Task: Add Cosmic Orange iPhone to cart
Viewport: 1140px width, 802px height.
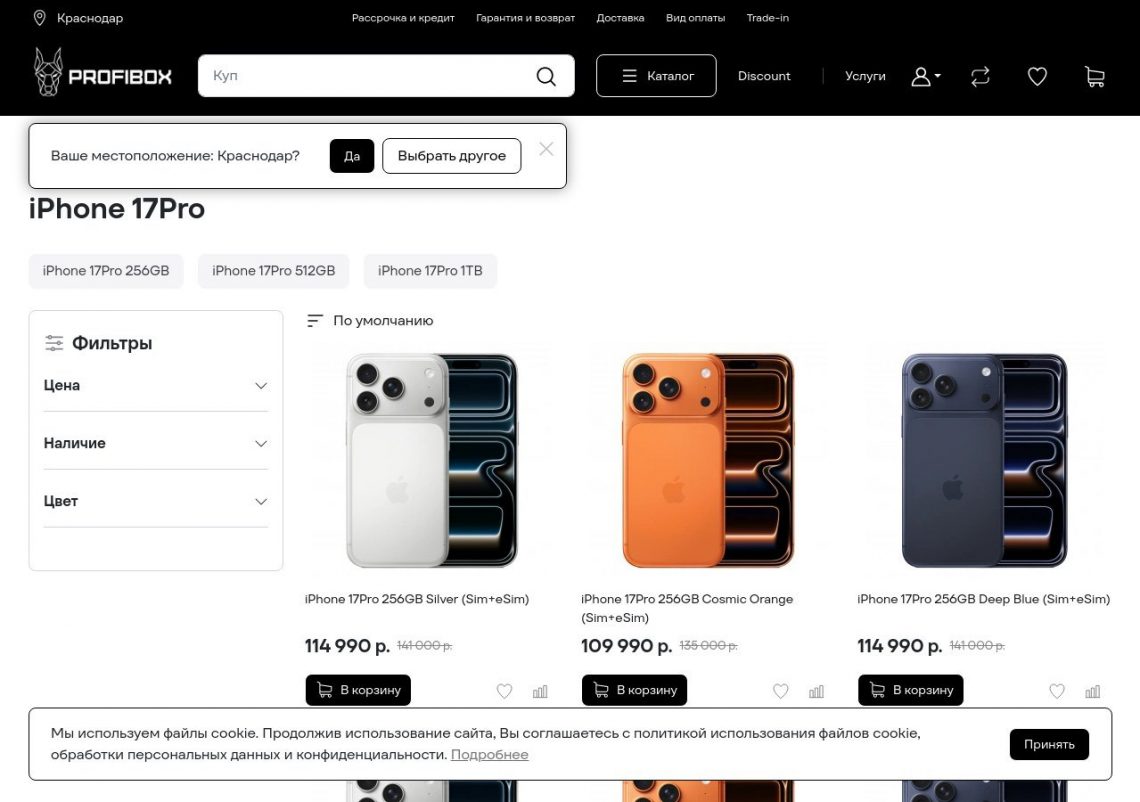Action: point(635,690)
